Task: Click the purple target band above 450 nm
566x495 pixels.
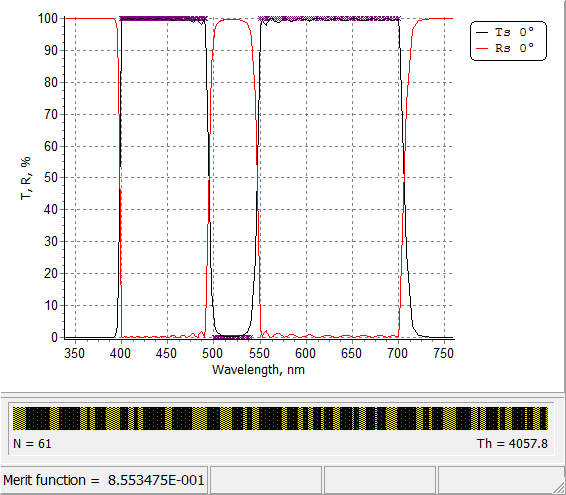Action: pos(163,18)
